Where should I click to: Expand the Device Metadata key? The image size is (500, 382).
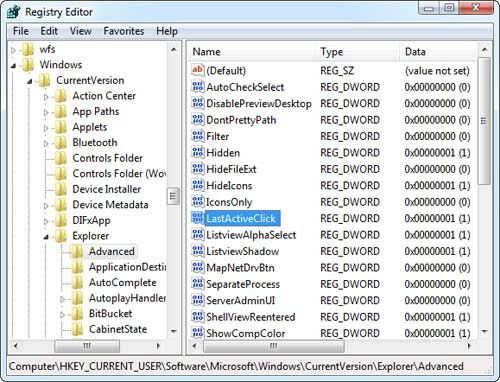click(46, 206)
